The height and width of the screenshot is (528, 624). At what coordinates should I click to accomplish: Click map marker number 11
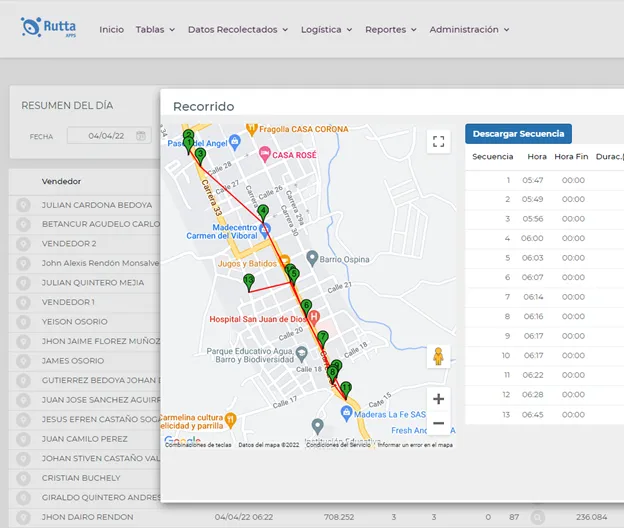pyautogui.click(x=346, y=390)
